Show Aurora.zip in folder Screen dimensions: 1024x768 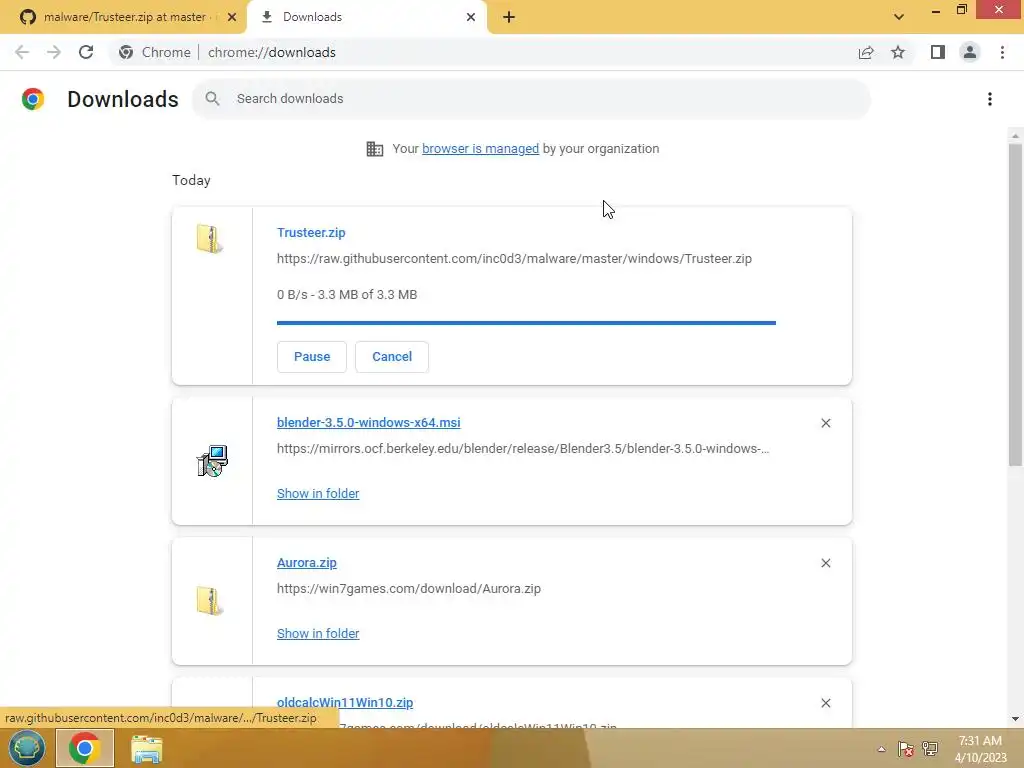(318, 633)
